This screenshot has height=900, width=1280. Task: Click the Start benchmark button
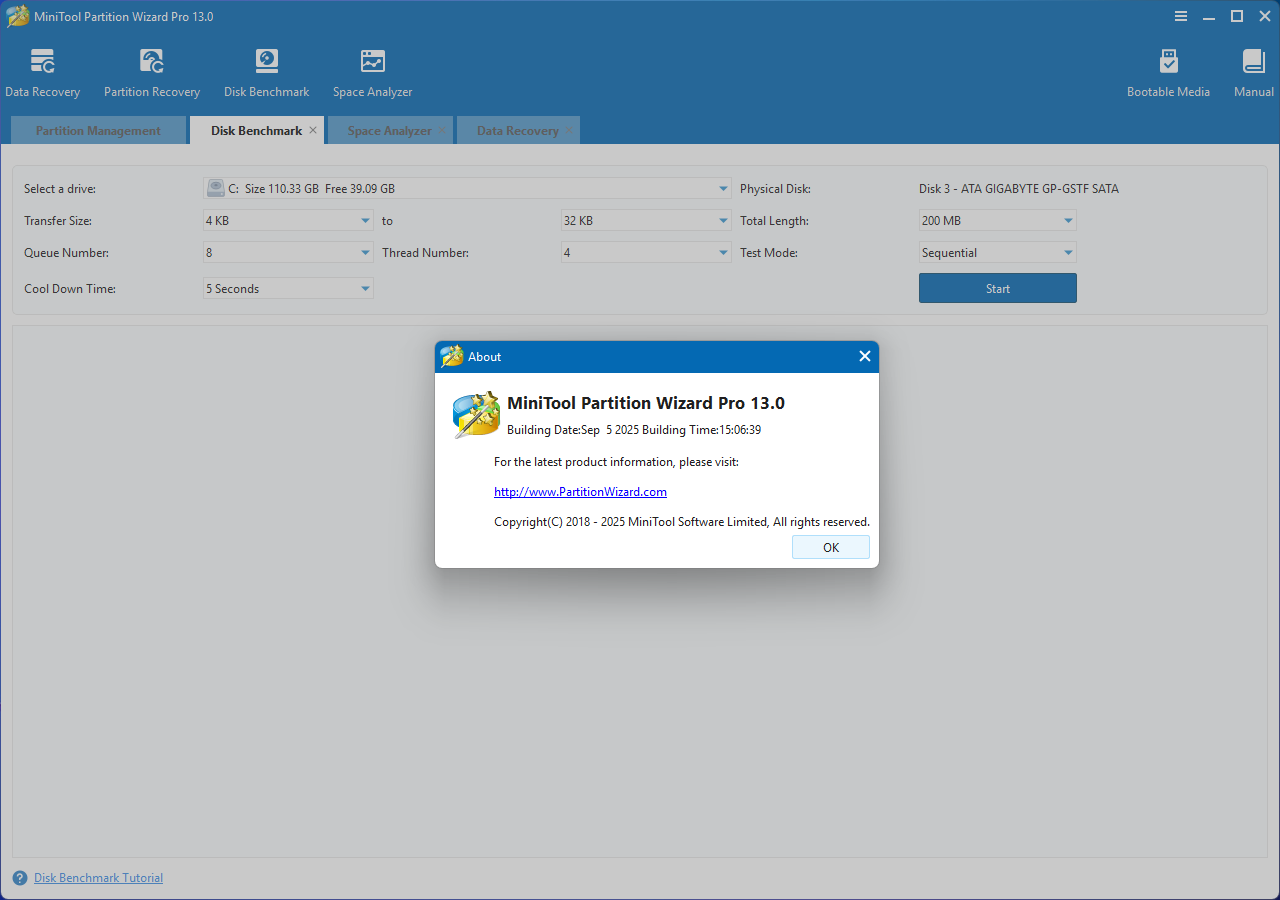[x=998, y=288]
